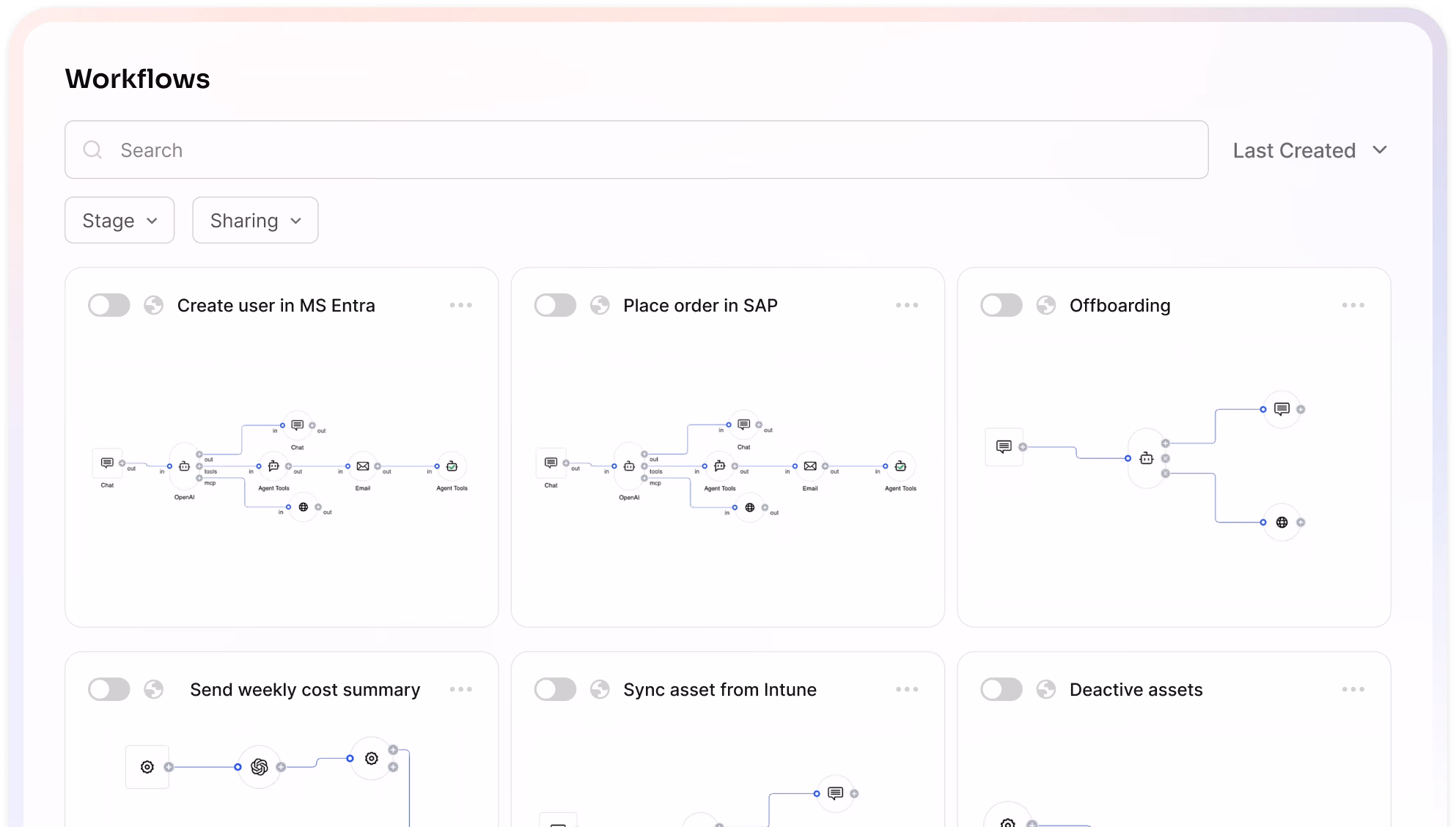Open the Place order in SAP diagram preview
This screenshot has height=827, width=1456.
727,469
